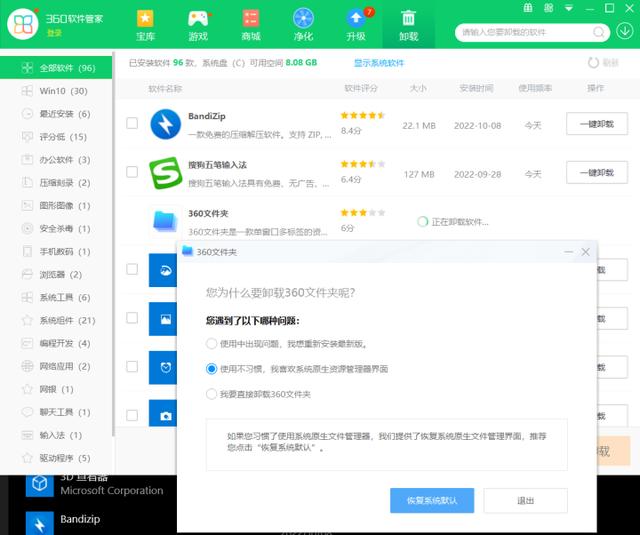The height and width of the screenshot is (535, 640).
Task: Open the 净化 cleanup icon tab
Action: pos(303,25)
